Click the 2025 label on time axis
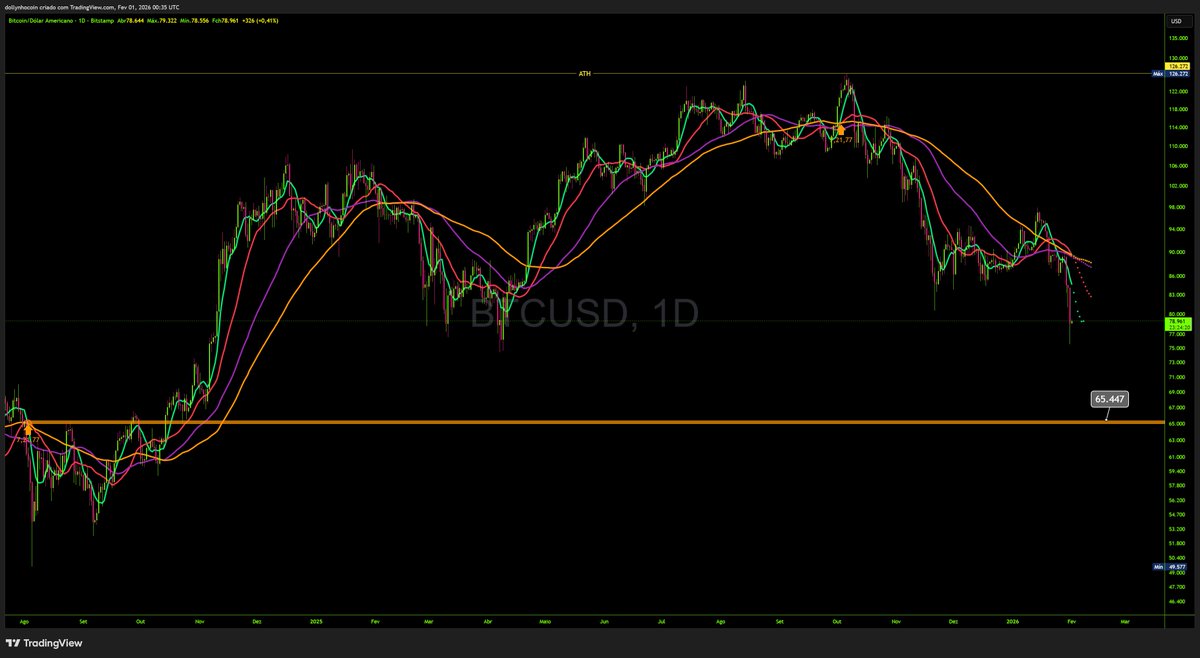 (x=315, y=620)
